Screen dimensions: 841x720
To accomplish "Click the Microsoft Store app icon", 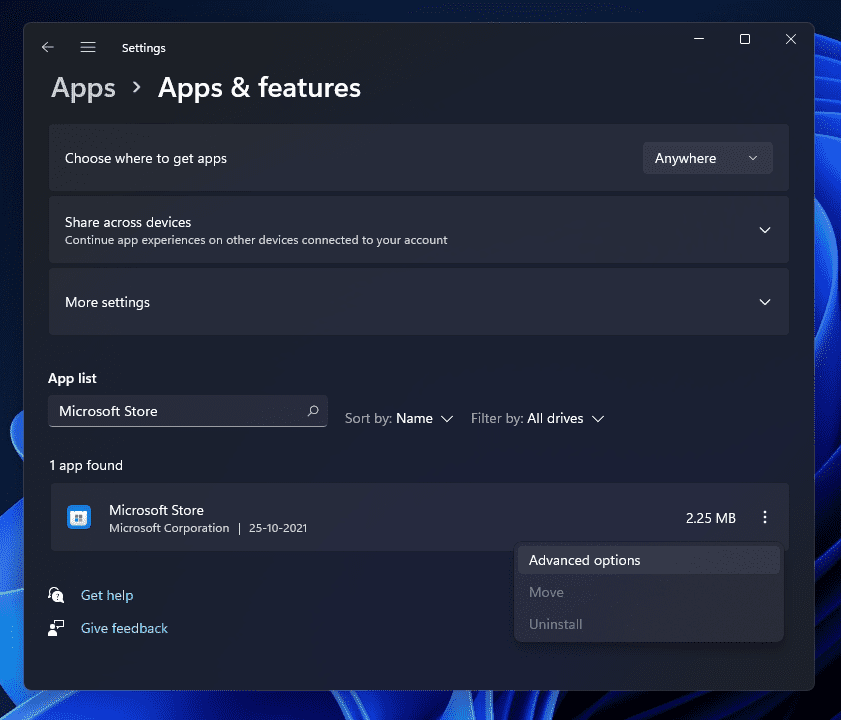I will tap(79, 518).
